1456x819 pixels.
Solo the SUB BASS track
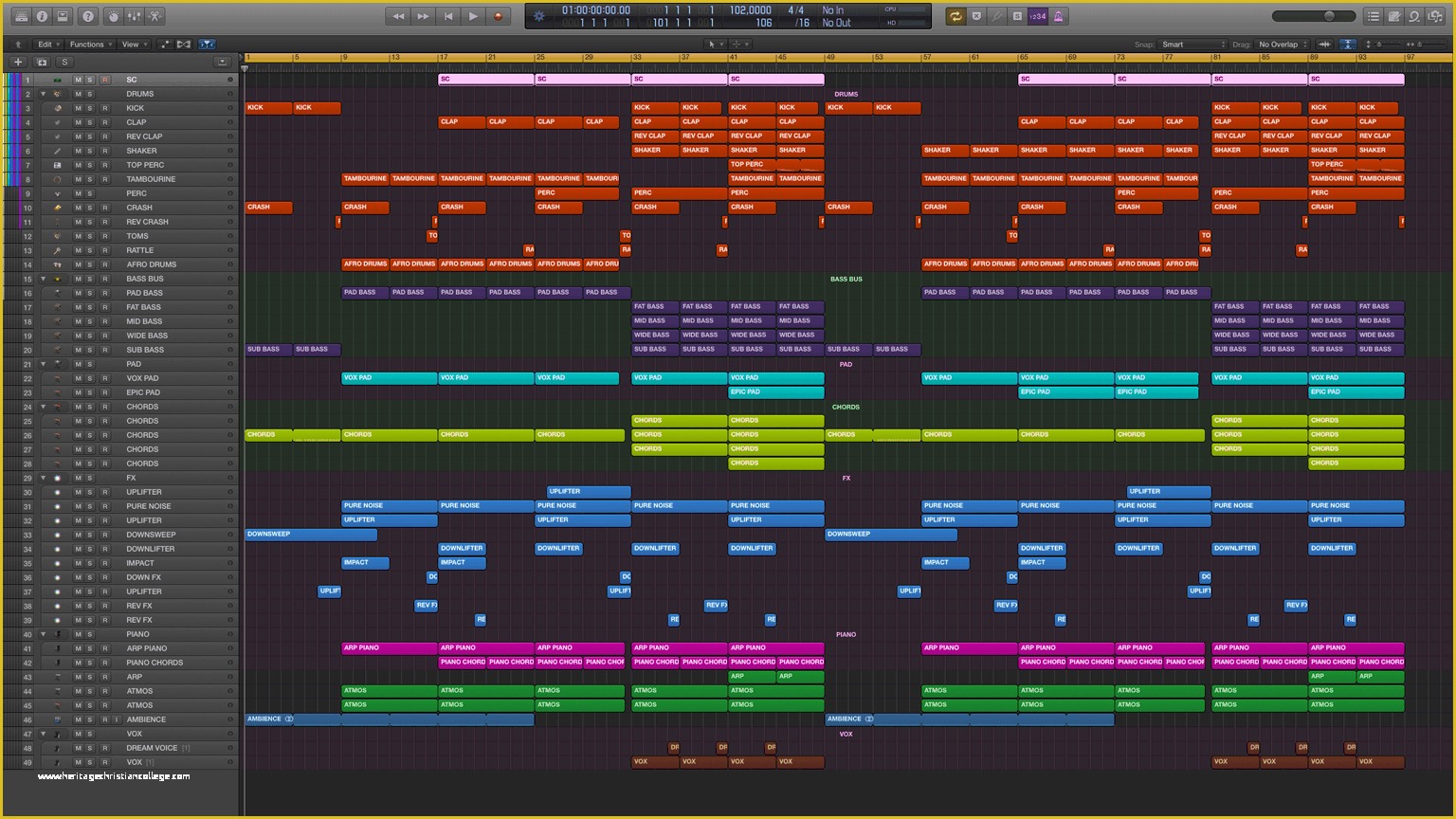(x=90, y=350)
